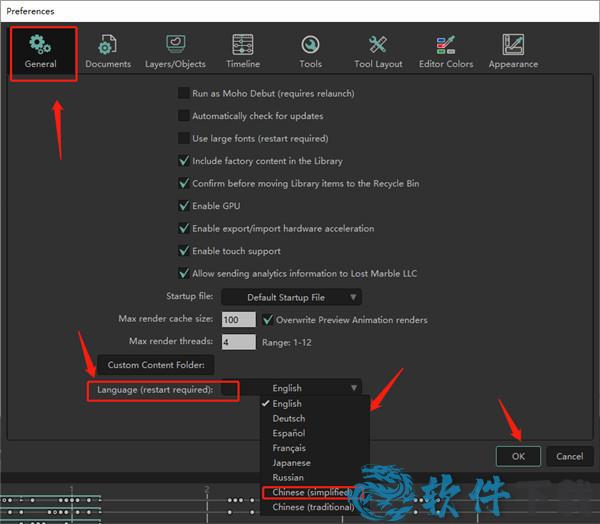Viewport: 600px width, 524px height.
Task: Open the Editor Colors preferences icon
Action: [446, 44]
